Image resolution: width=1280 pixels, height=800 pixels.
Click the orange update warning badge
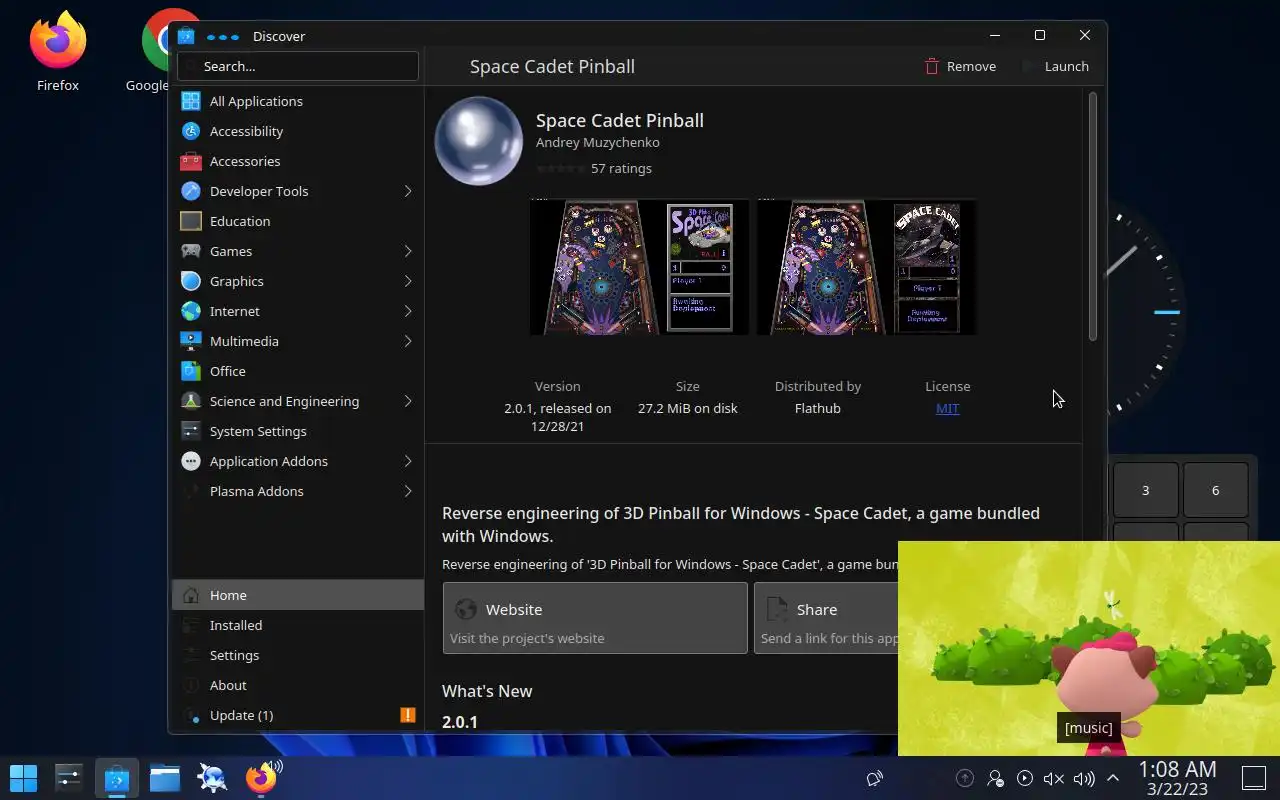point(407,715)
